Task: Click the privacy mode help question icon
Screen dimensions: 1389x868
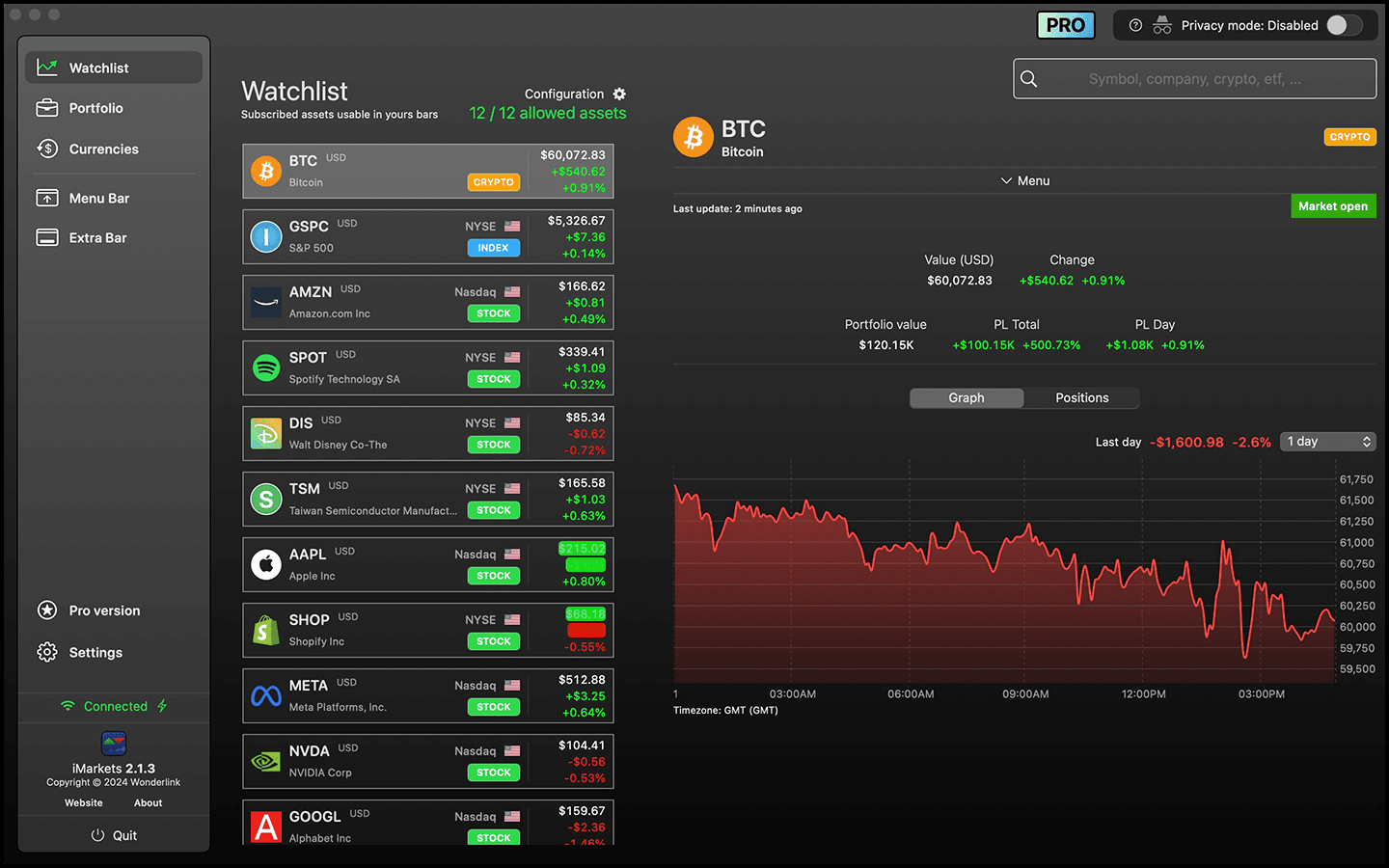Action: [1135, 25]
